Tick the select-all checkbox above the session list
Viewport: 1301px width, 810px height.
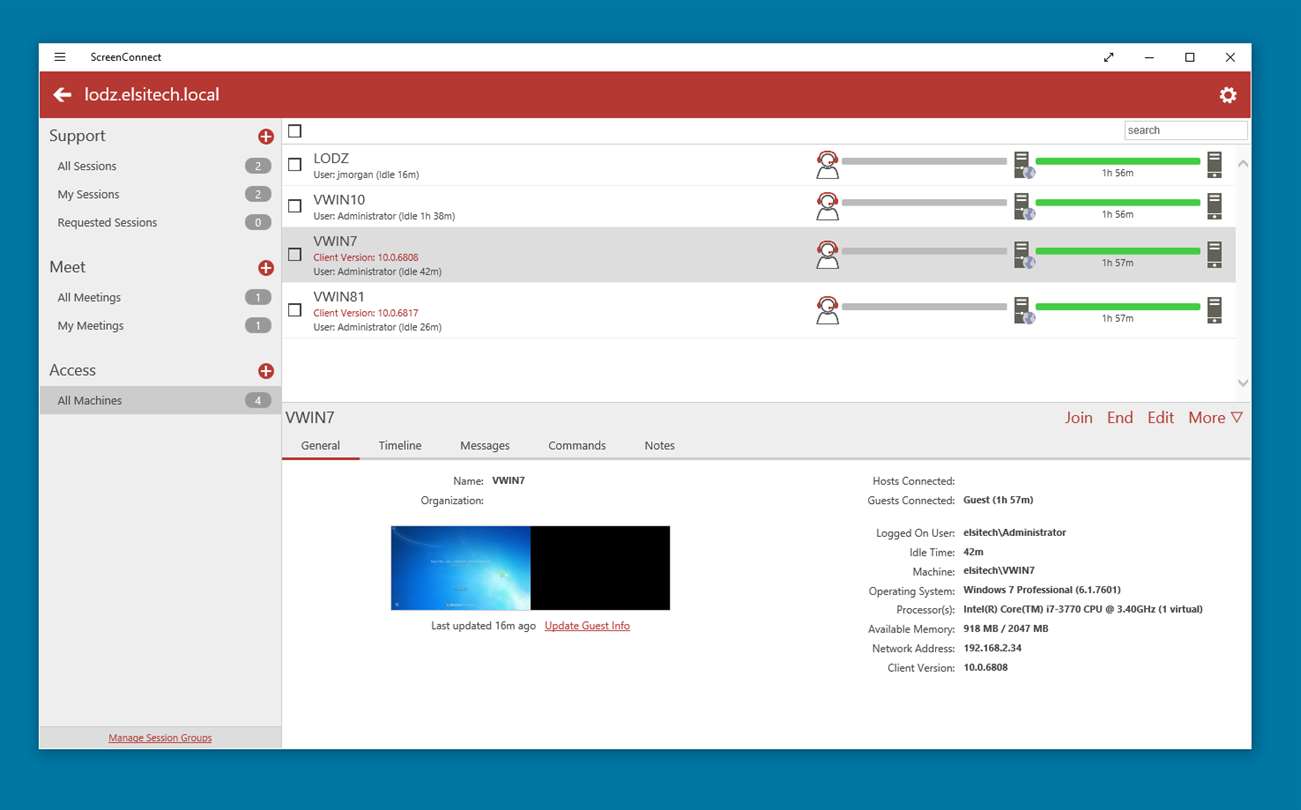tap(295, 131)
